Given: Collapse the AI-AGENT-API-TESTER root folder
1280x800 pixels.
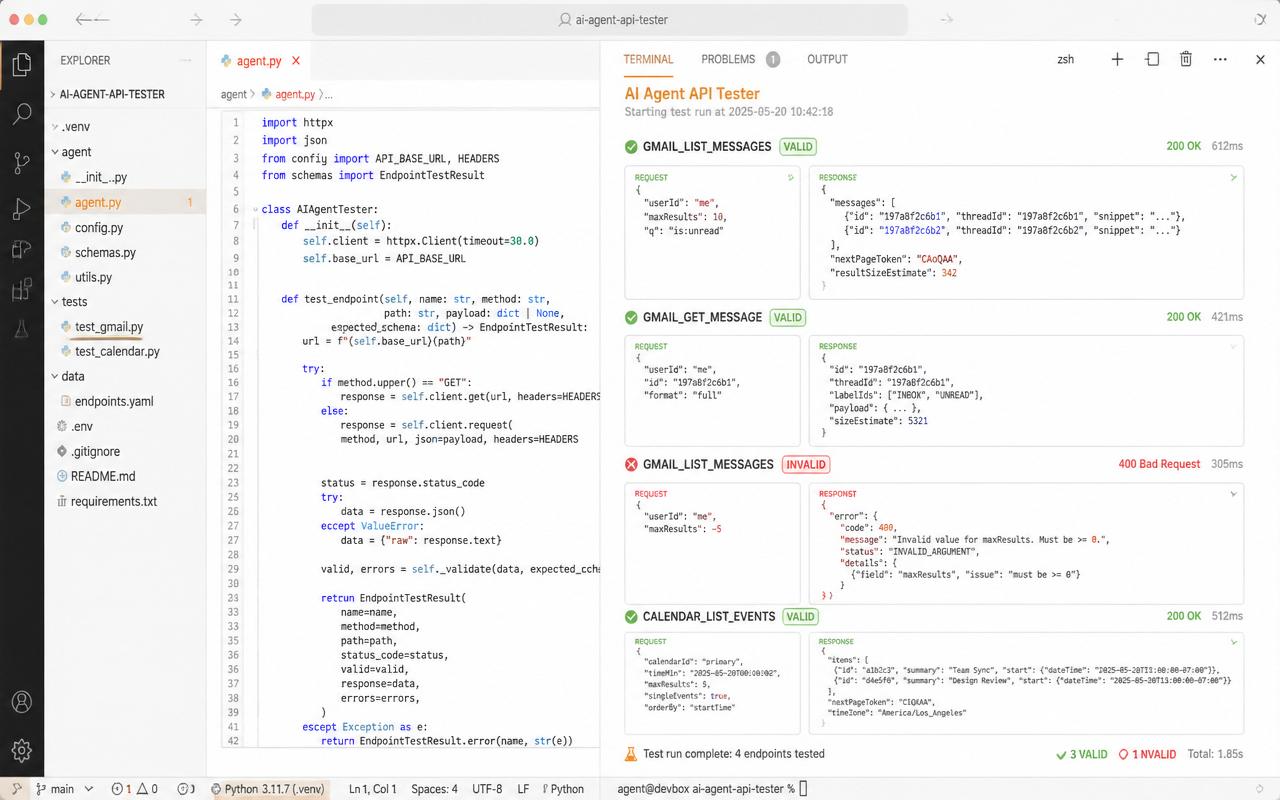Looking at the screenshot, I should tap(51, 94).
